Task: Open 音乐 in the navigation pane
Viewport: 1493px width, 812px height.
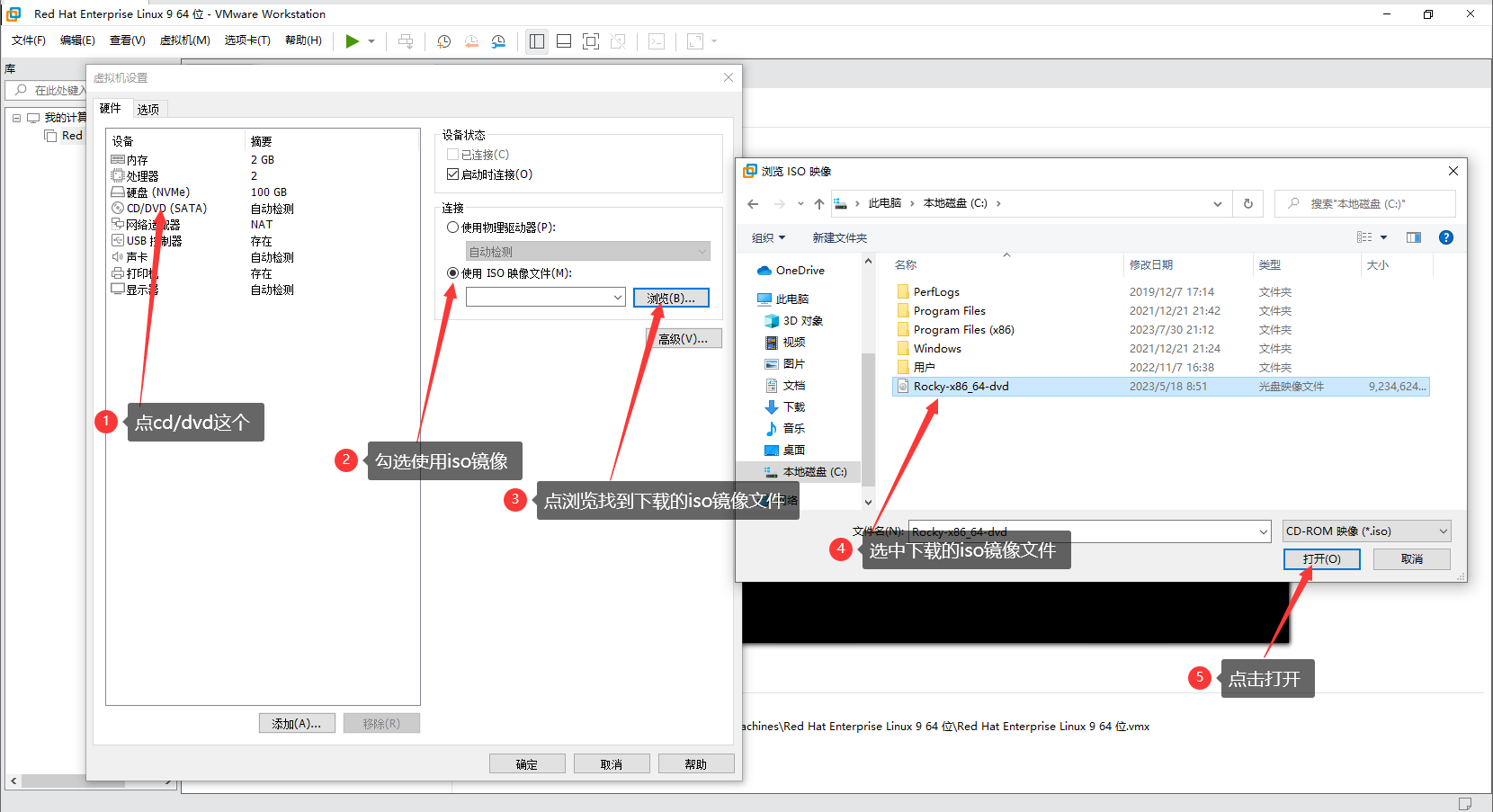Action: click(x=785, y=429)
